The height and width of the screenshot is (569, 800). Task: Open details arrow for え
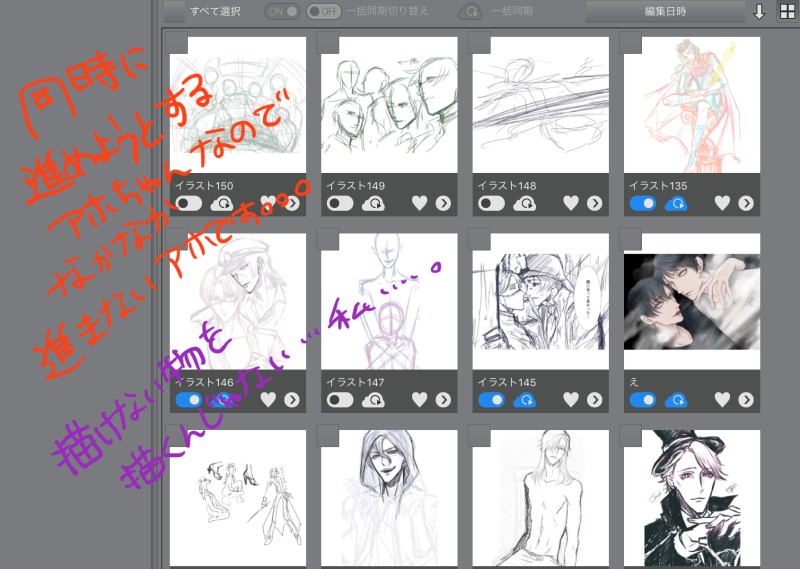pyautogui.click(x=746, y=400)
